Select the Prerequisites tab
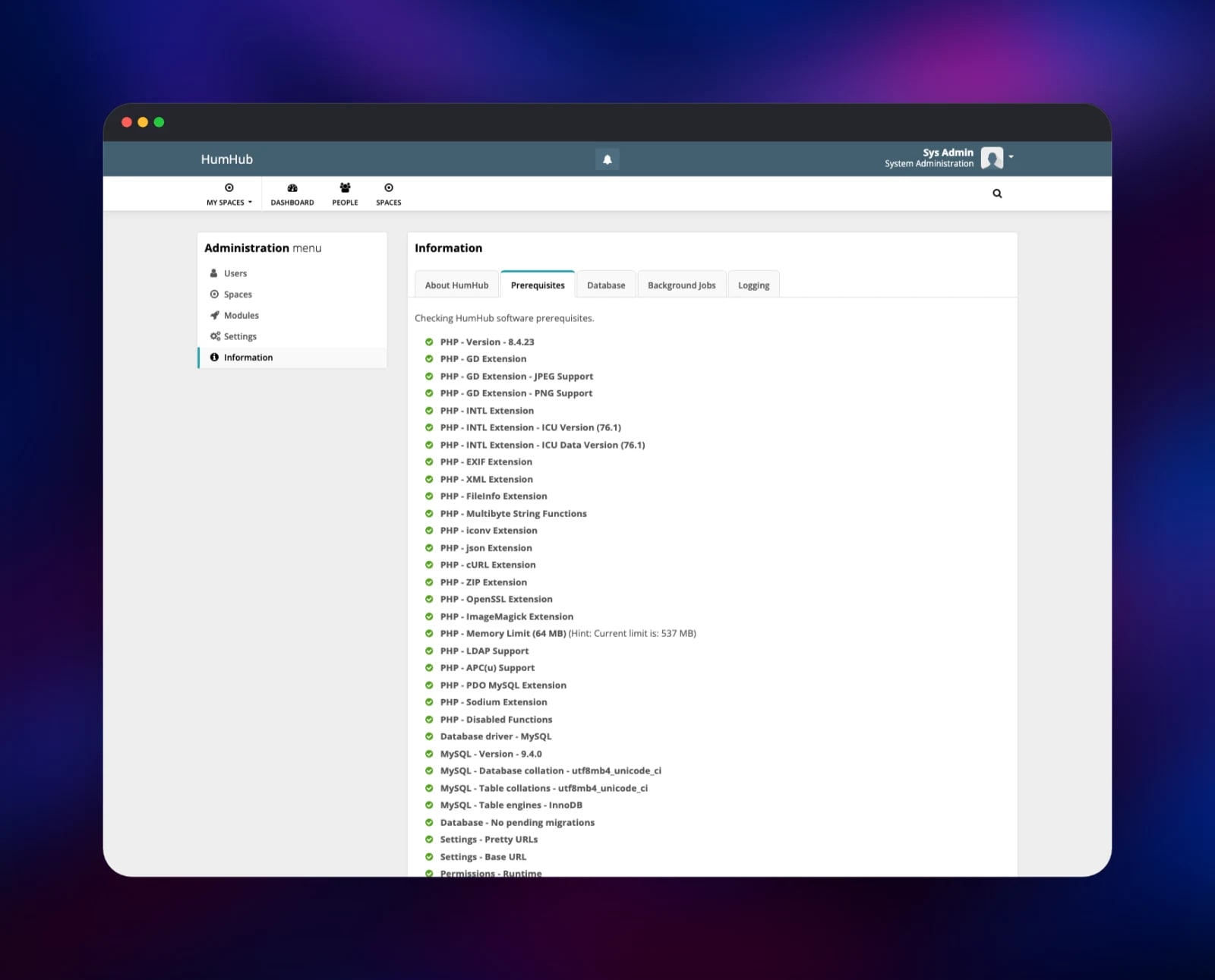Viewport: 1215px width, 980px height. 538,285
